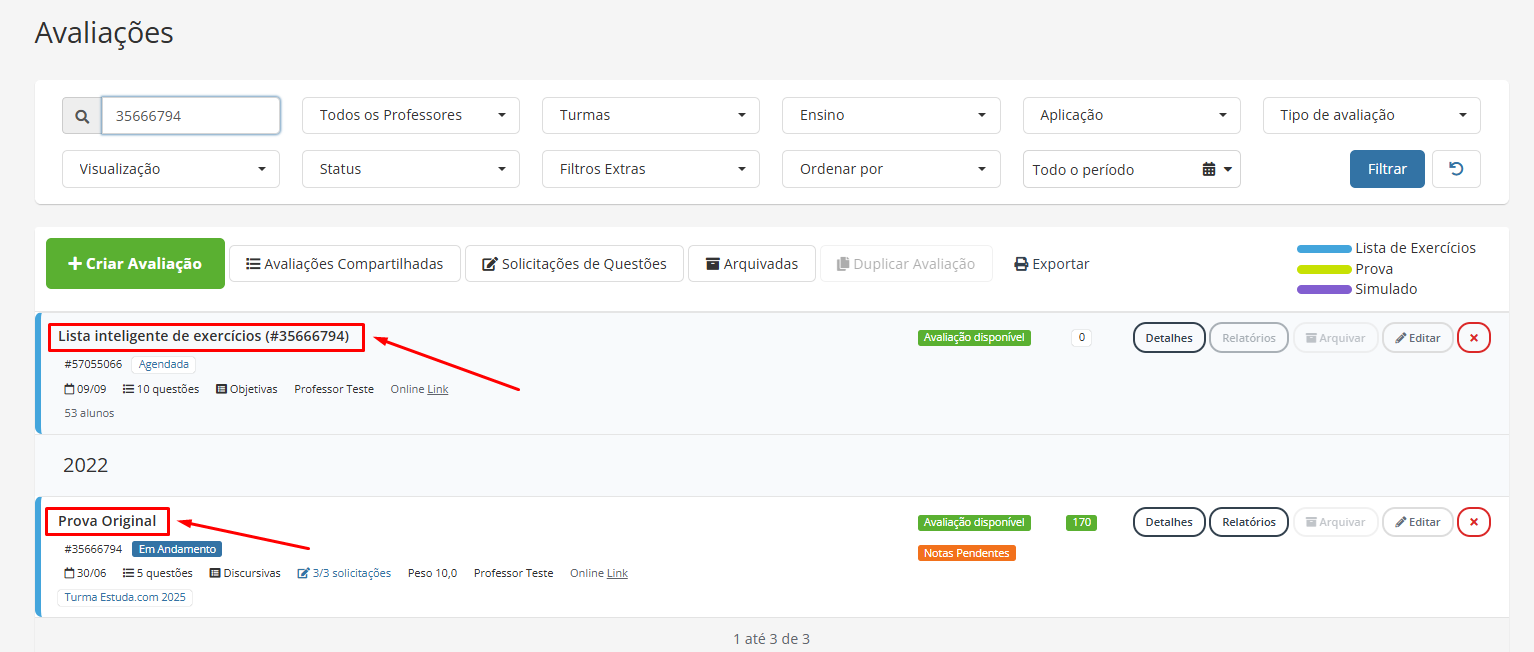This screenshot has height=652, width=1534.
Task: Click Arquivar in Prova Original row
Action: click(x=1335, y=522)
